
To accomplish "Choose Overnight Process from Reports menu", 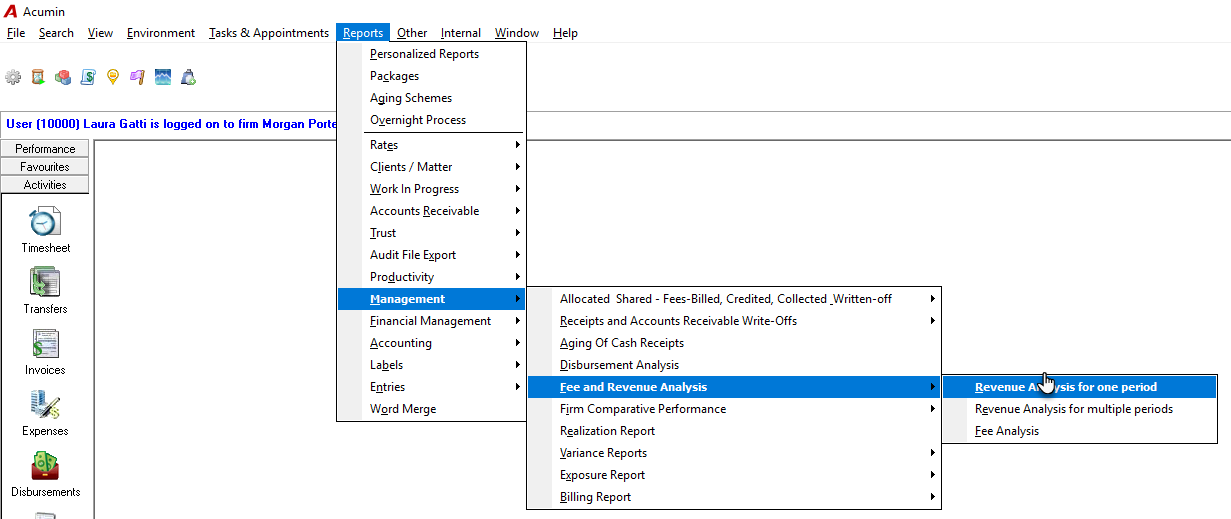I will coord(431,120).
